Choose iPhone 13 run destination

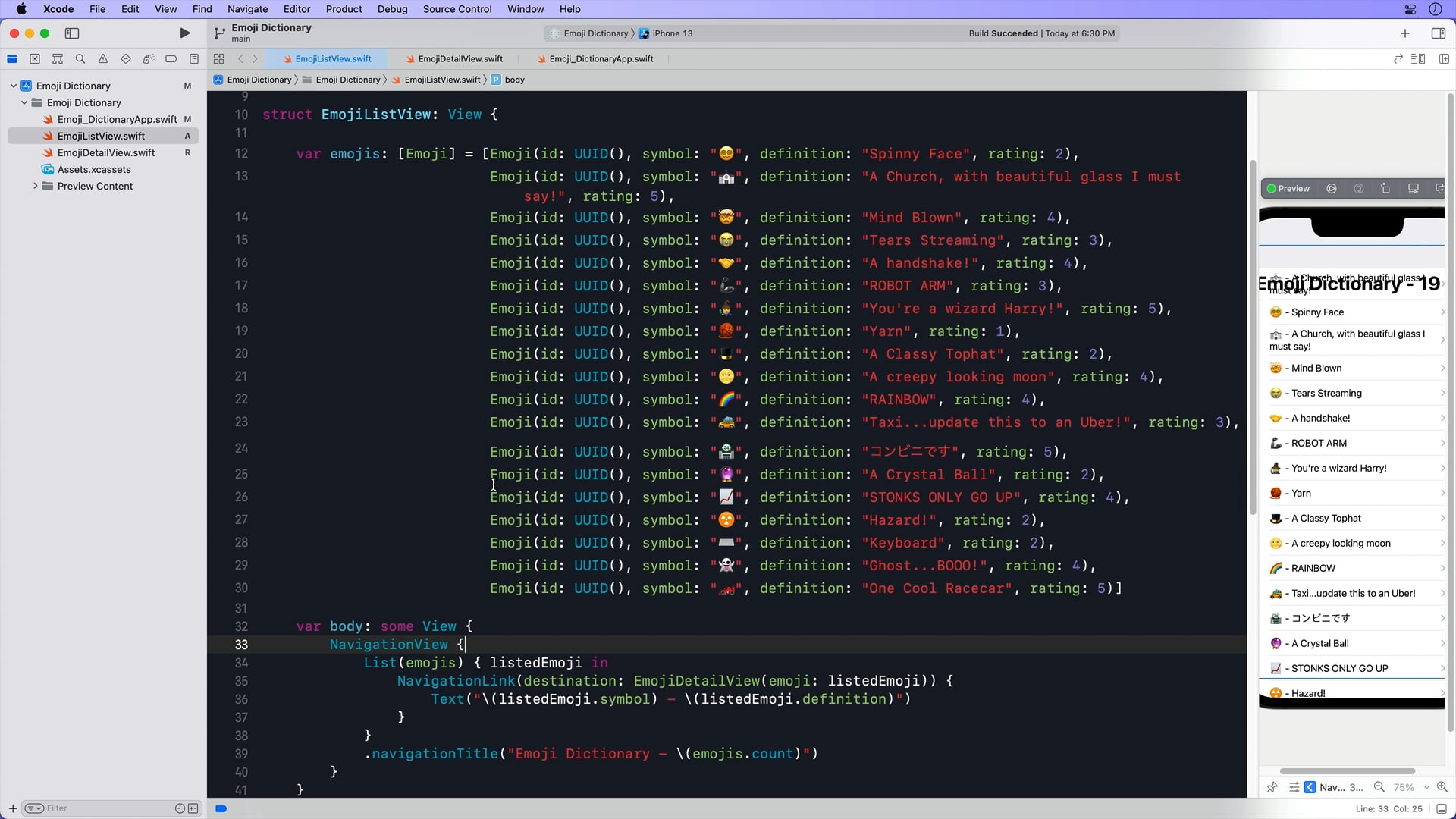click(x=666, y=33)
